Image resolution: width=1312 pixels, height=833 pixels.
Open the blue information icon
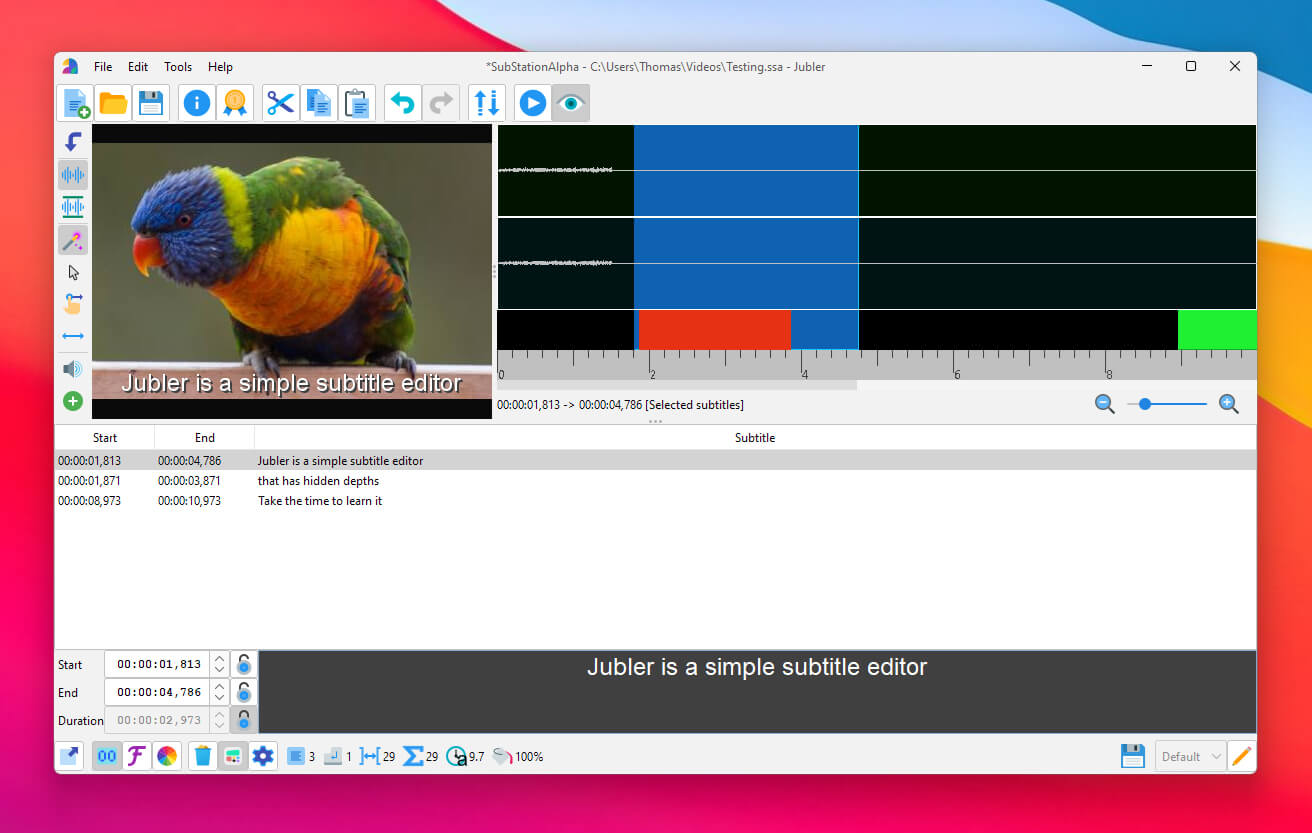coord(197,103)
